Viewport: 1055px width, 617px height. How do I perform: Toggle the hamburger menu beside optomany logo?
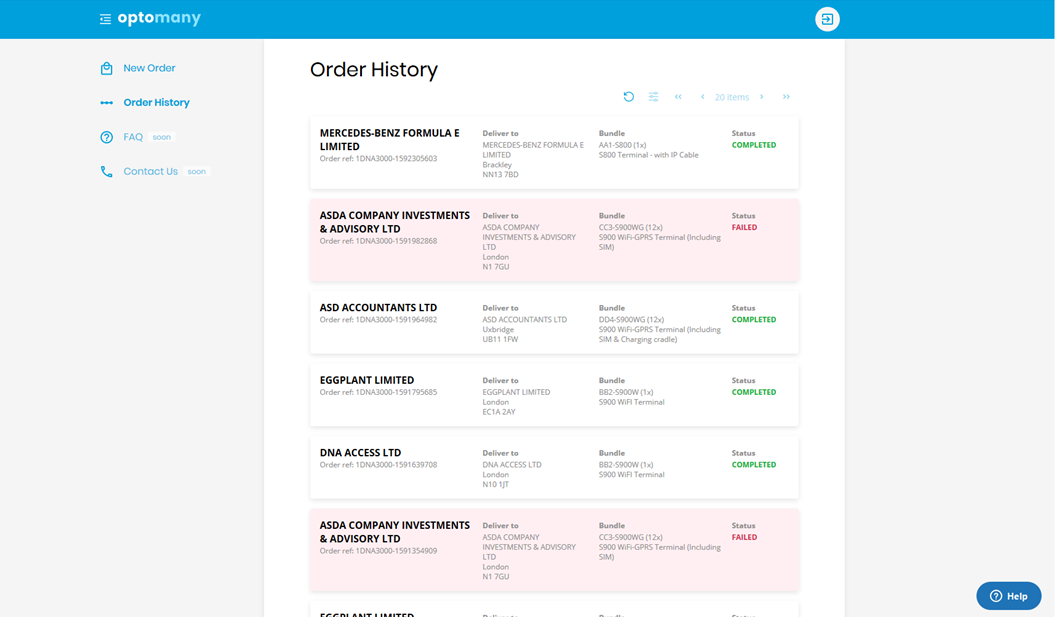coord(106,20)
